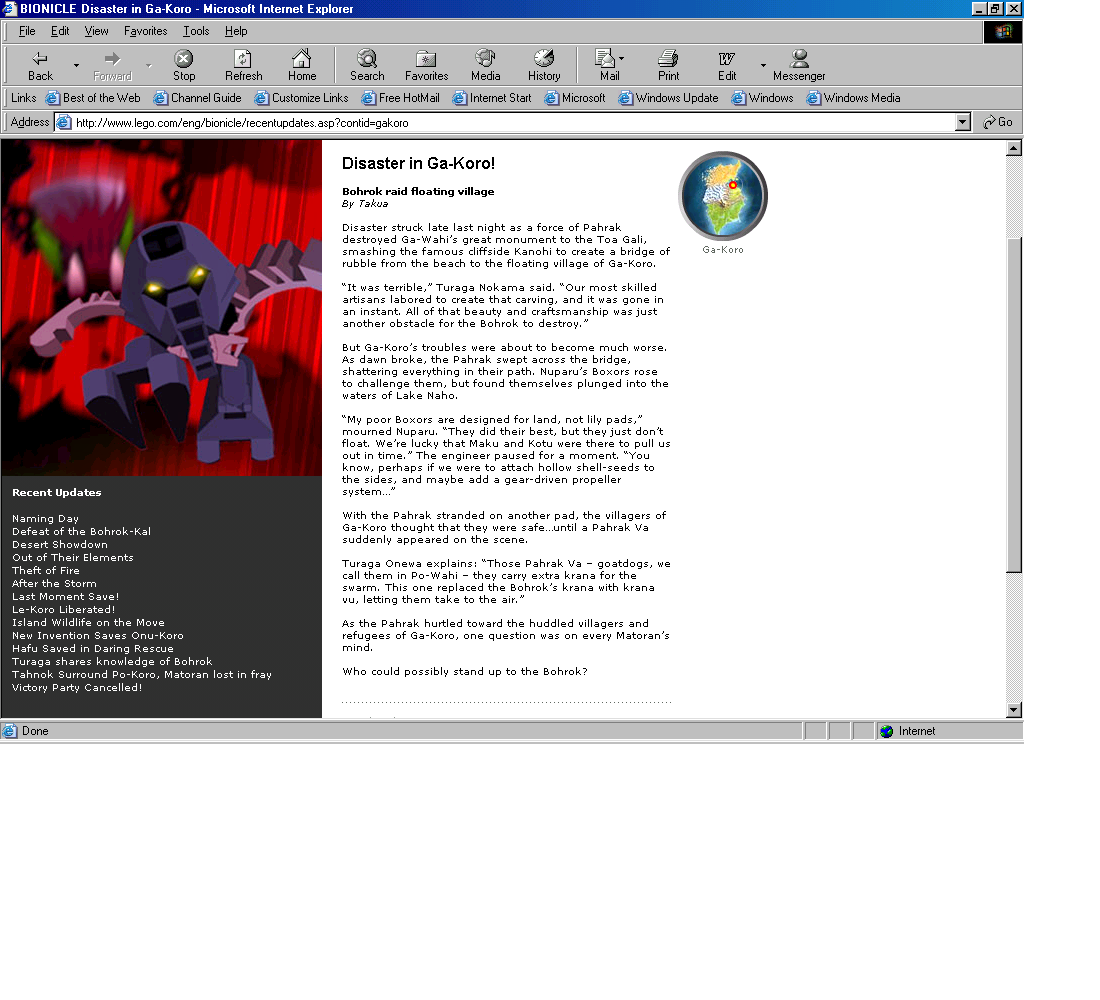Open the Favorites toolbar pane
Image resolution: width=1100 pixels, height=1000 pixels.
click(x=426, y=66)
